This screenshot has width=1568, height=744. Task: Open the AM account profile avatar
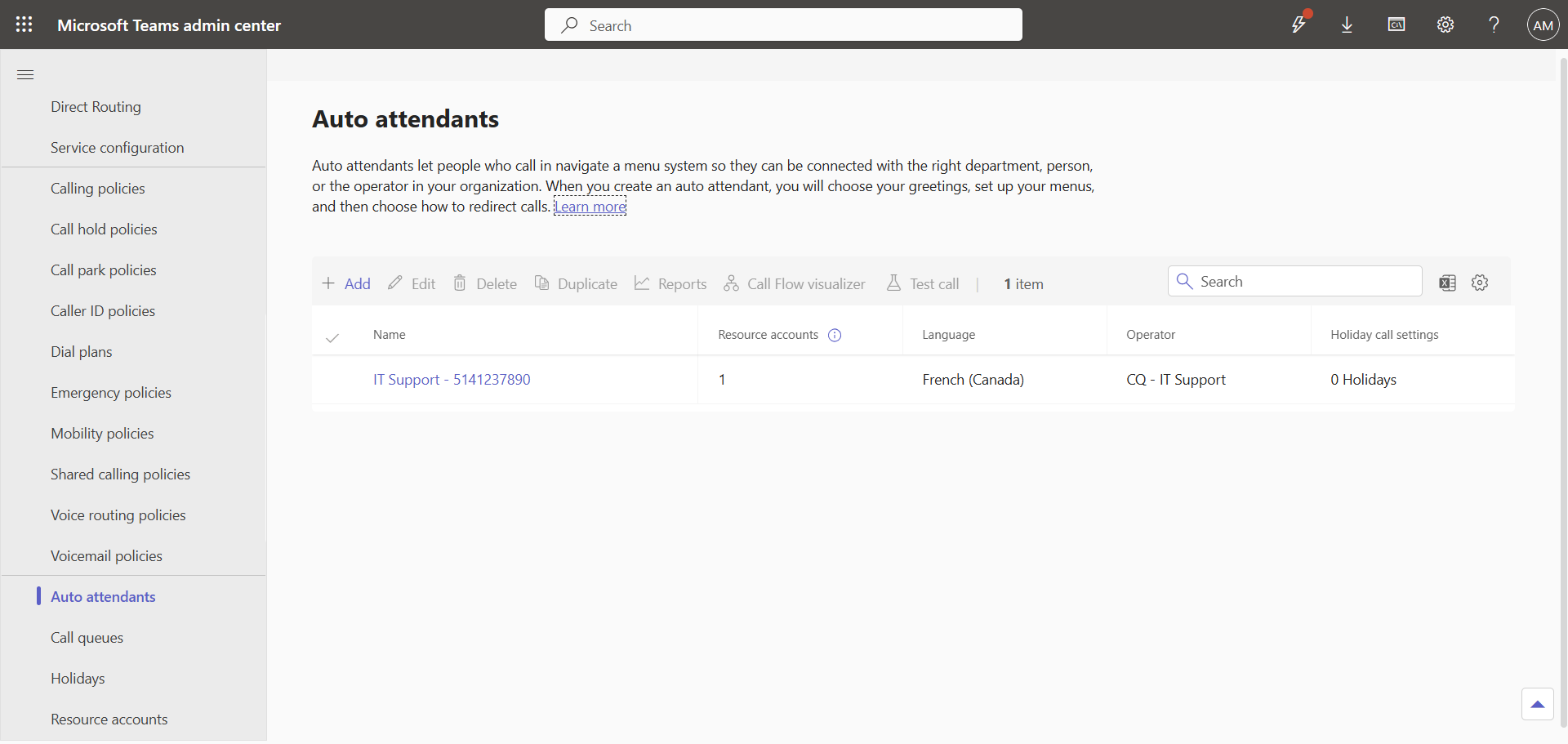[x=1543, y=25]
